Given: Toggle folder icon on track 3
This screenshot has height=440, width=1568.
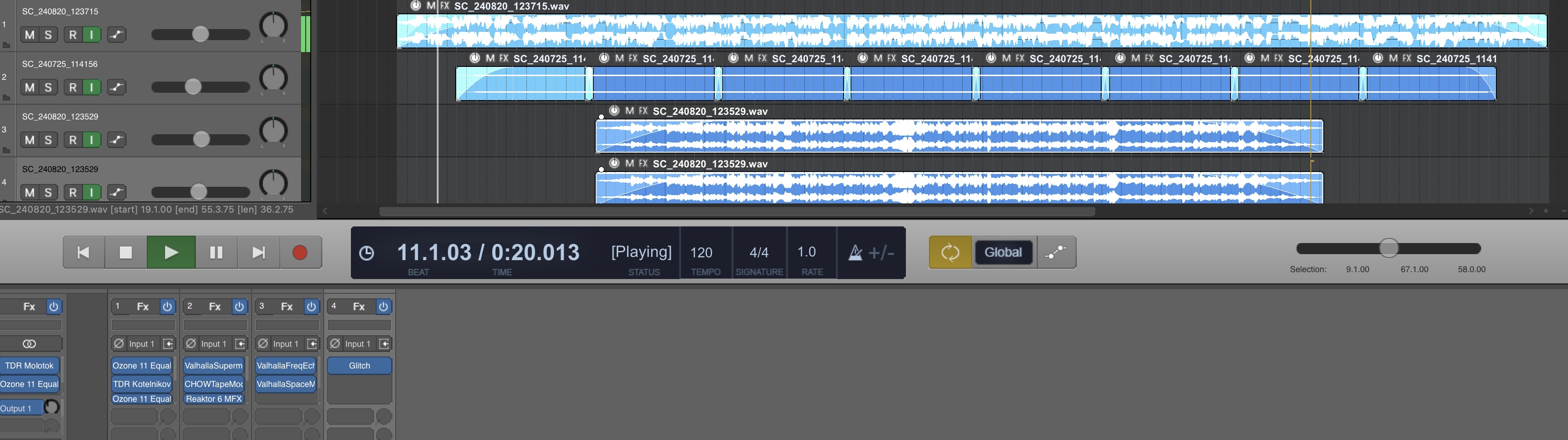Looking at the screenshot, I should tap(6, 150).
